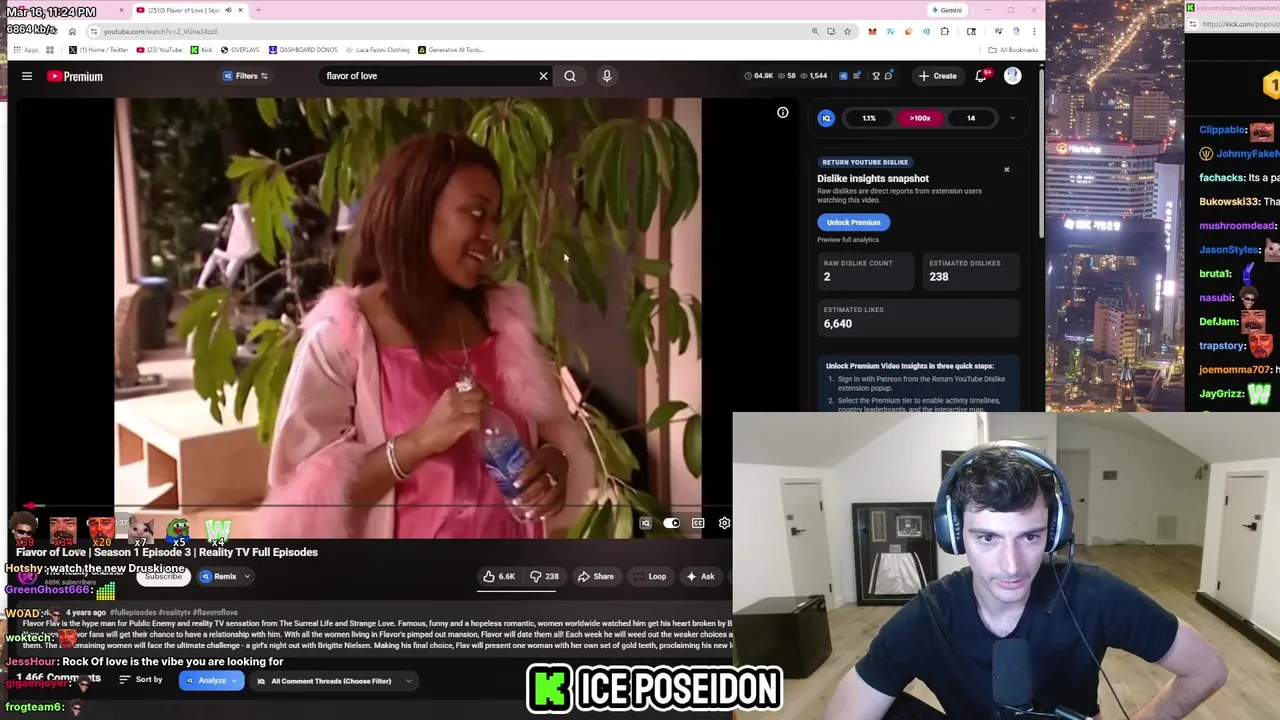This screenshot has height=720, width=1280.
Task: Open the '(23) YouTube' bookmark
Action: [160, 50]
